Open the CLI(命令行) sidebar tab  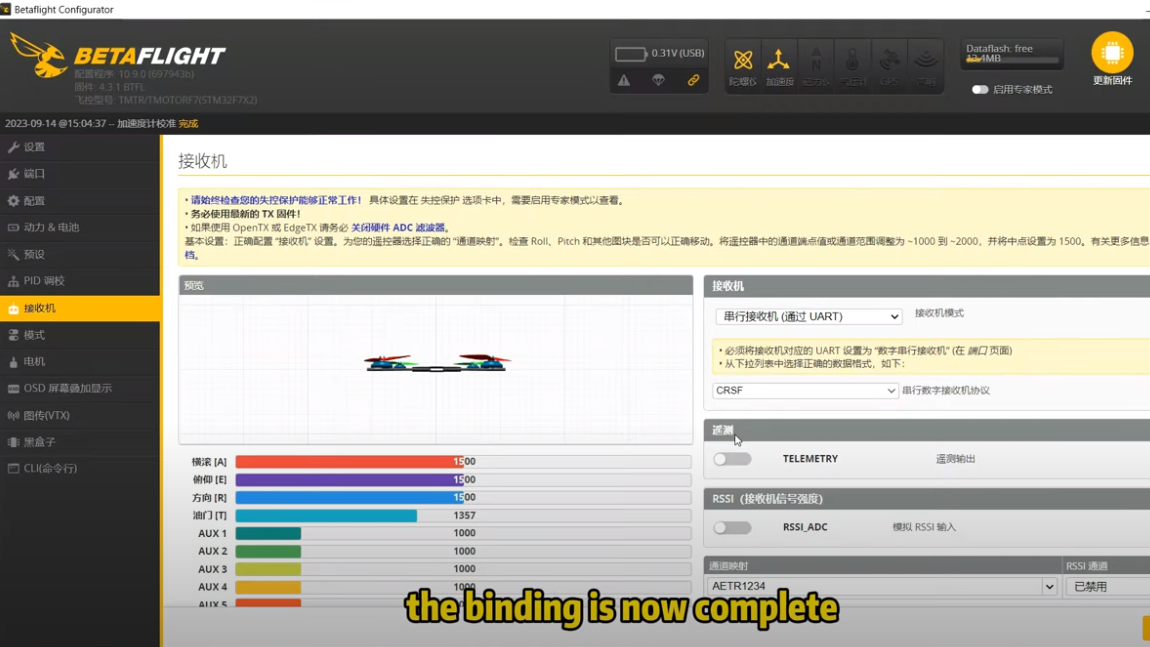50,468
